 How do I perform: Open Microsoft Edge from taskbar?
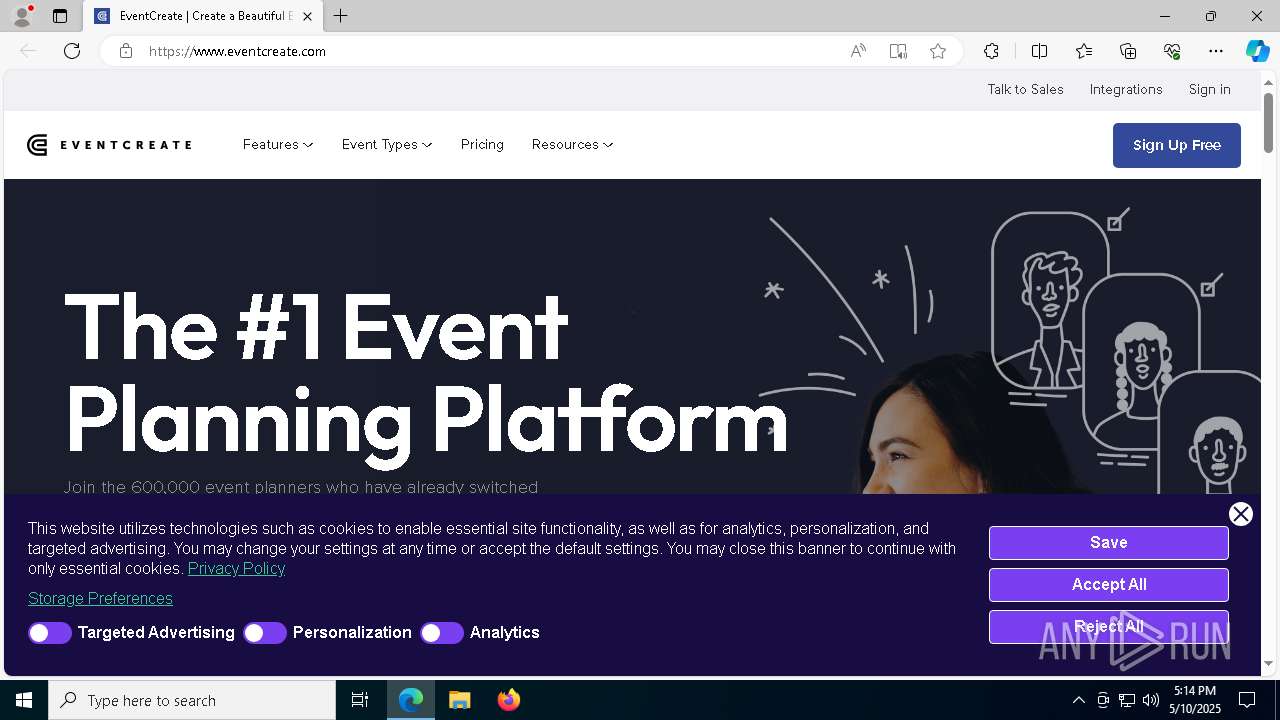tap(411, 700)
